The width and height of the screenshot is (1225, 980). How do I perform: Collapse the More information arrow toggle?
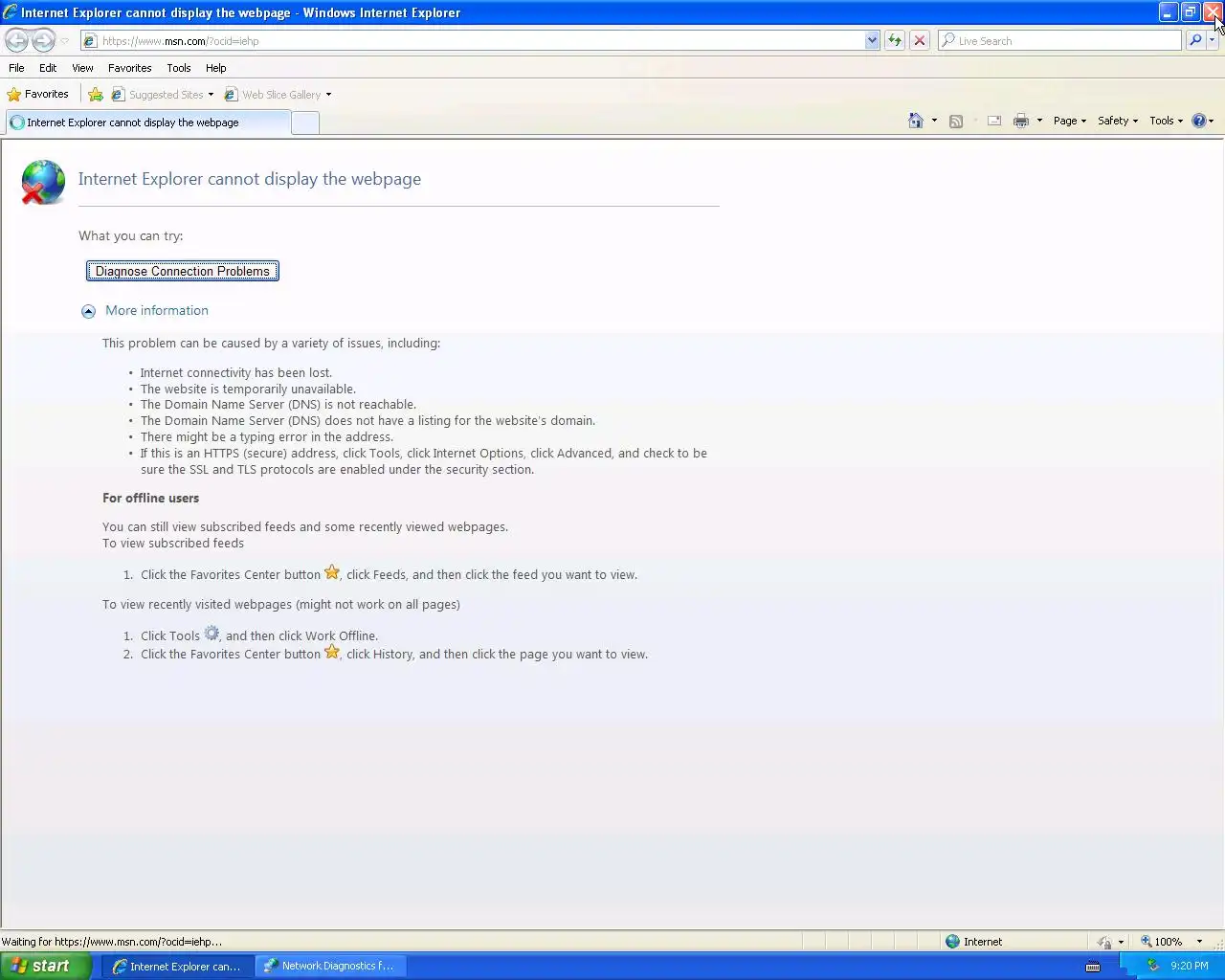click(88, 311)
